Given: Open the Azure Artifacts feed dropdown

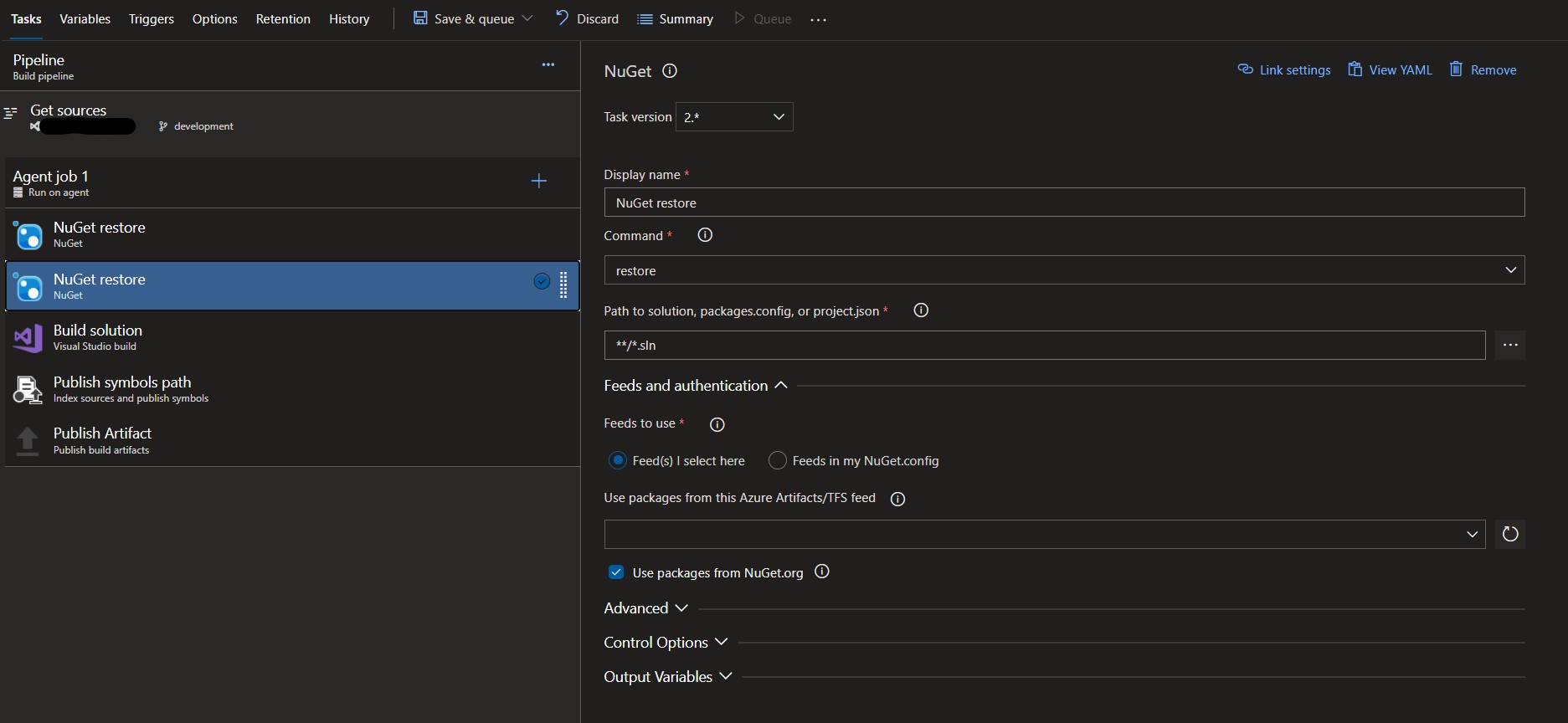Looking at the screenshot, I should pos(1045,534).
